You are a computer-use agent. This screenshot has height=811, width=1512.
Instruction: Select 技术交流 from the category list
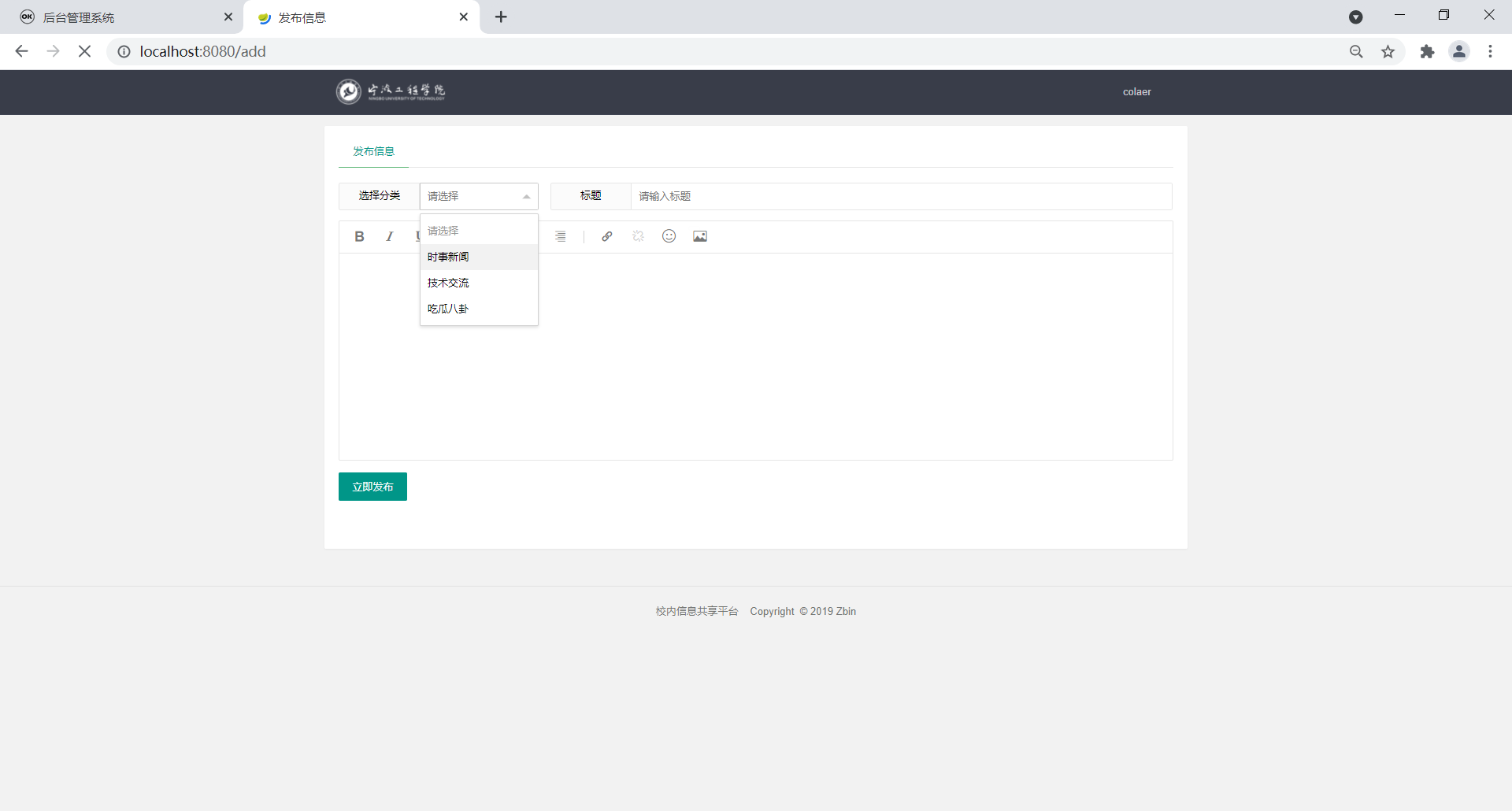(479, 283)
